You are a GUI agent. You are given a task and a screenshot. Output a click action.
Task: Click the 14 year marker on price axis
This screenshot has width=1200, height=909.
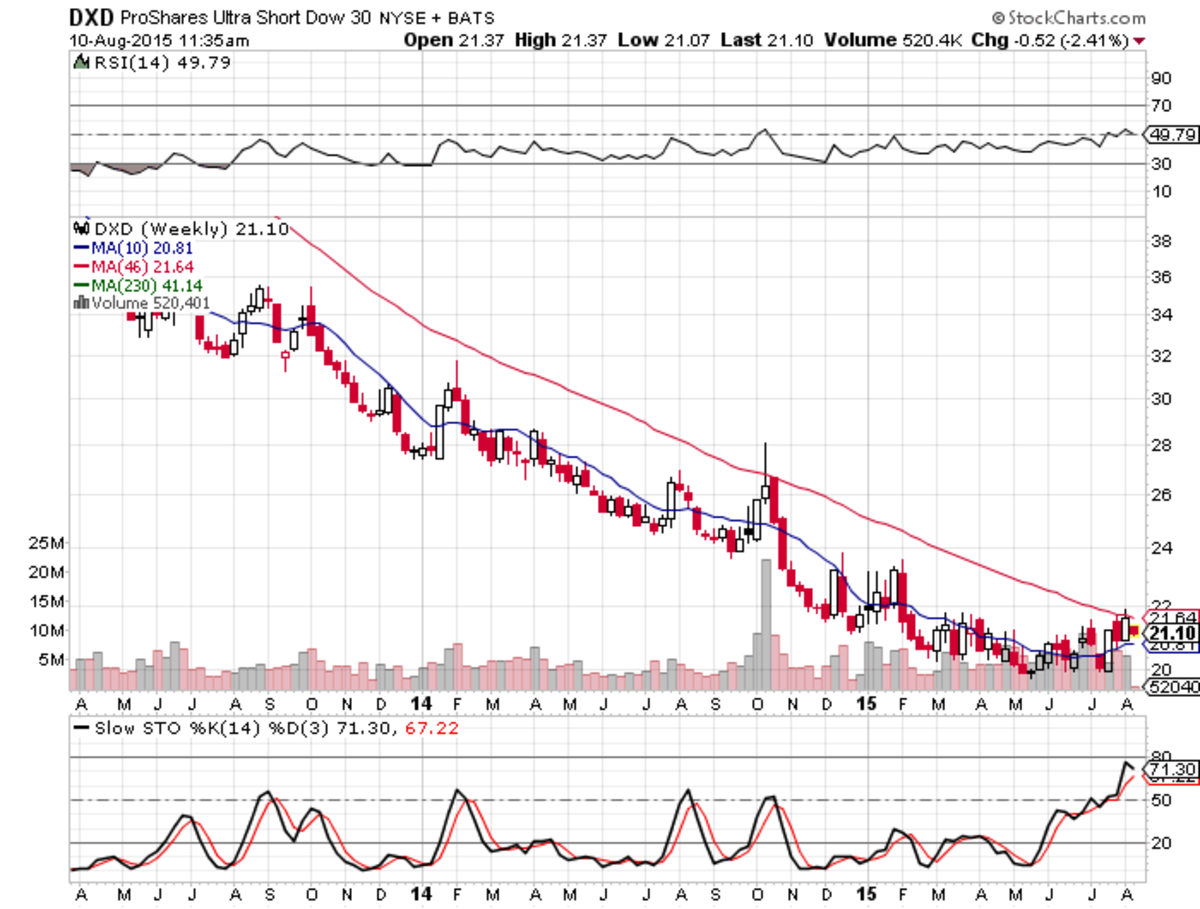click(x=421, y=704)
